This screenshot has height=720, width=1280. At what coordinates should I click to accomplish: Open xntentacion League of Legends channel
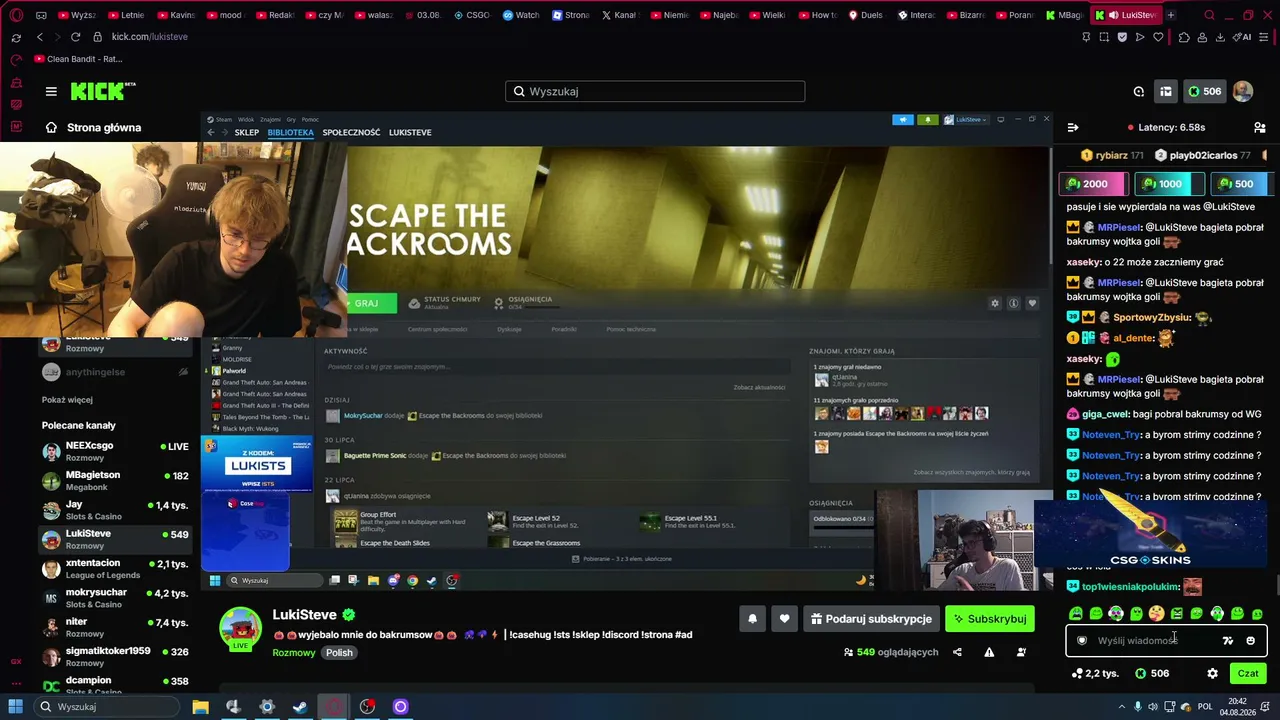(x=116, y=569)
